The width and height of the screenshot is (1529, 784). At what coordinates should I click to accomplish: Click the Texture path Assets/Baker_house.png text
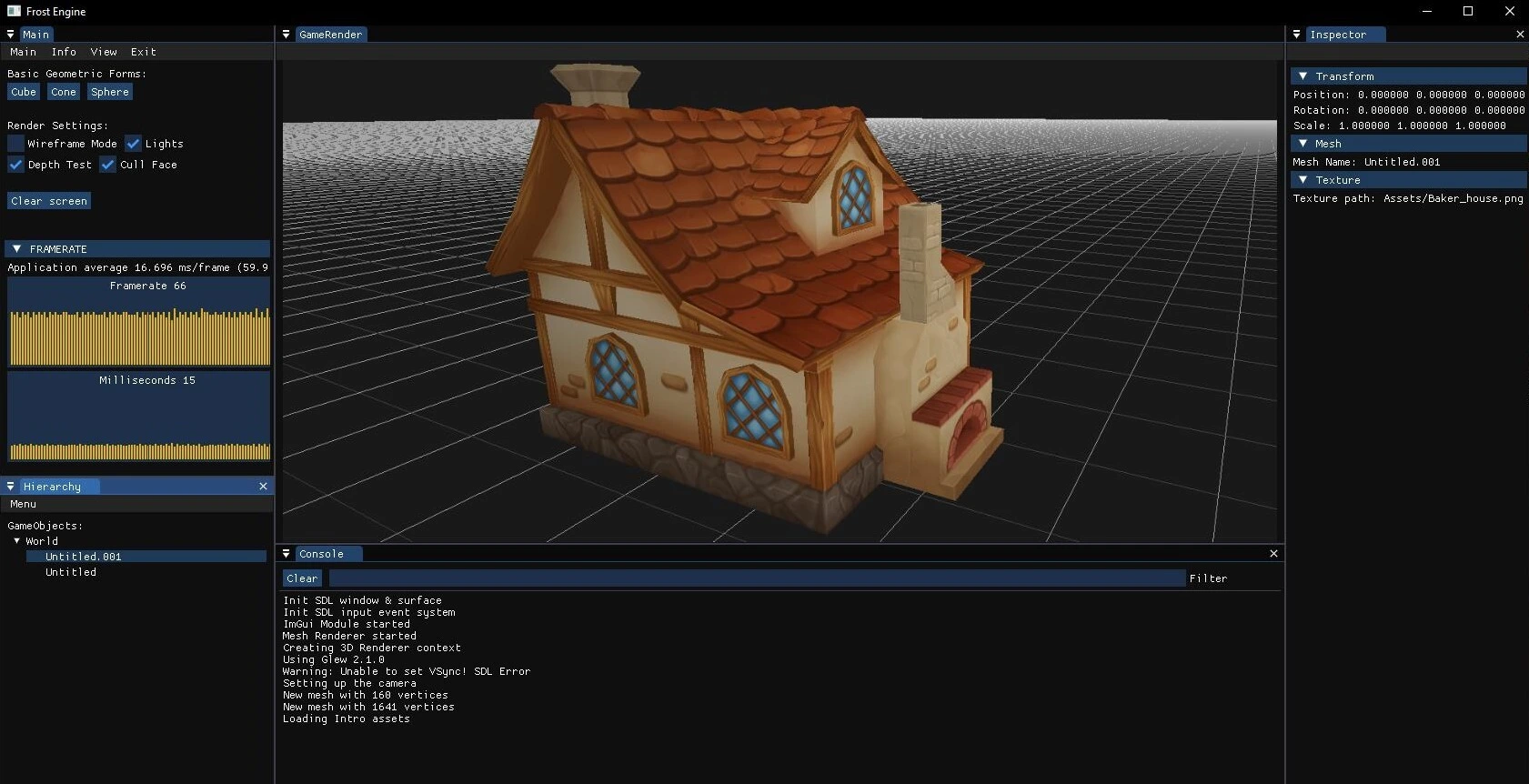[1408, 198]
